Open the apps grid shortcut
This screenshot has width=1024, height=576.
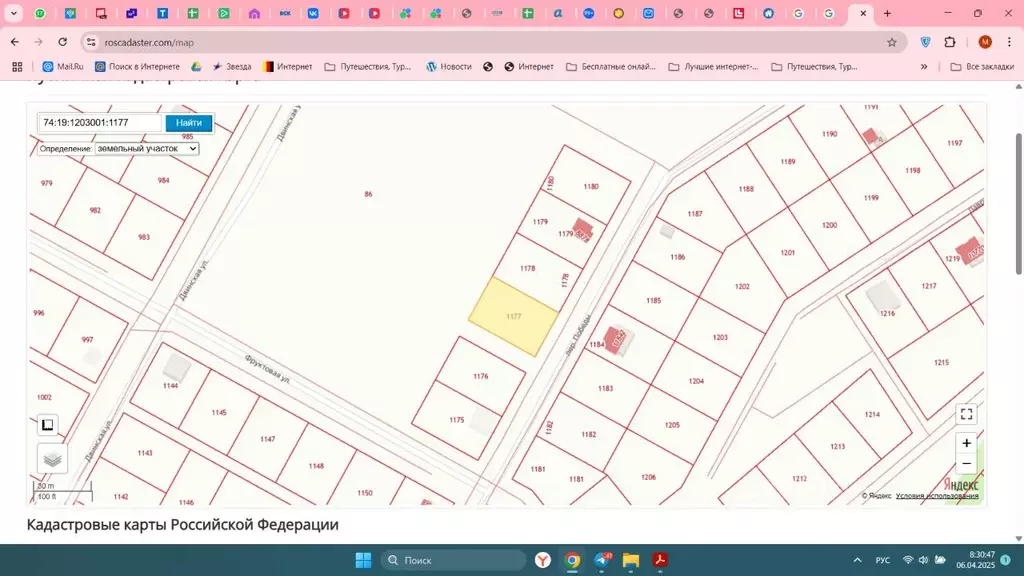tap(17, 67)
